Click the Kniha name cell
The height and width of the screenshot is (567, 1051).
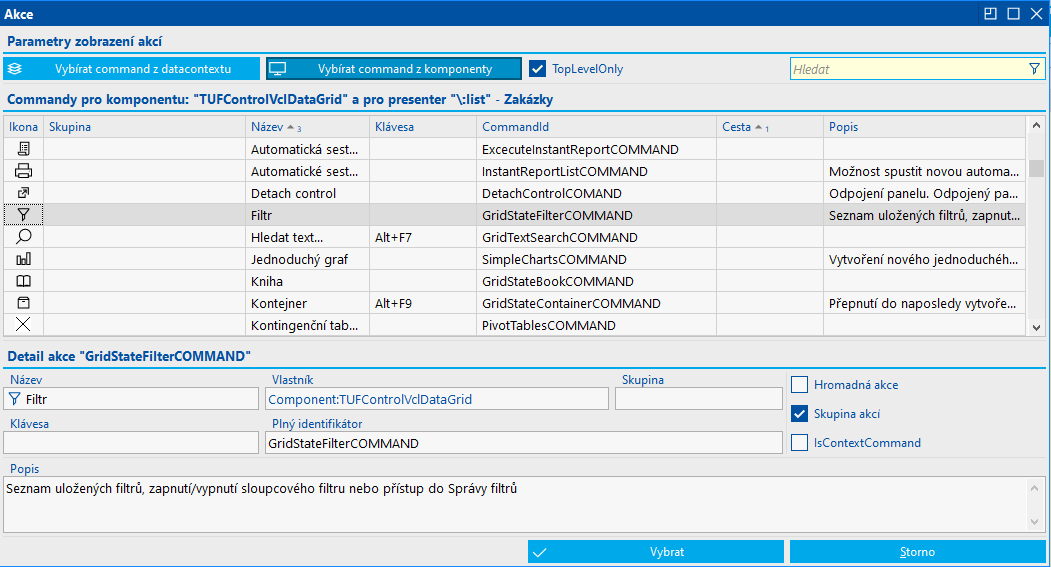pos(308,281)
